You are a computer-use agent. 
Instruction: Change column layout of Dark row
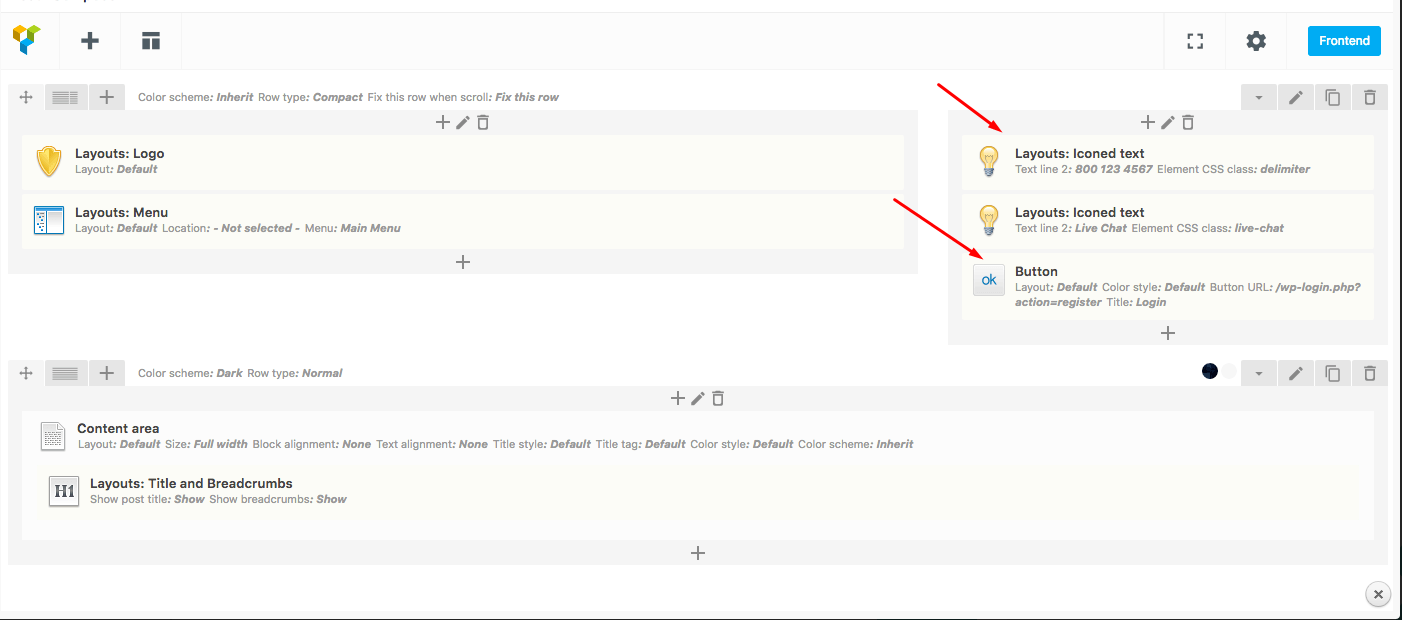click(65, 373)
